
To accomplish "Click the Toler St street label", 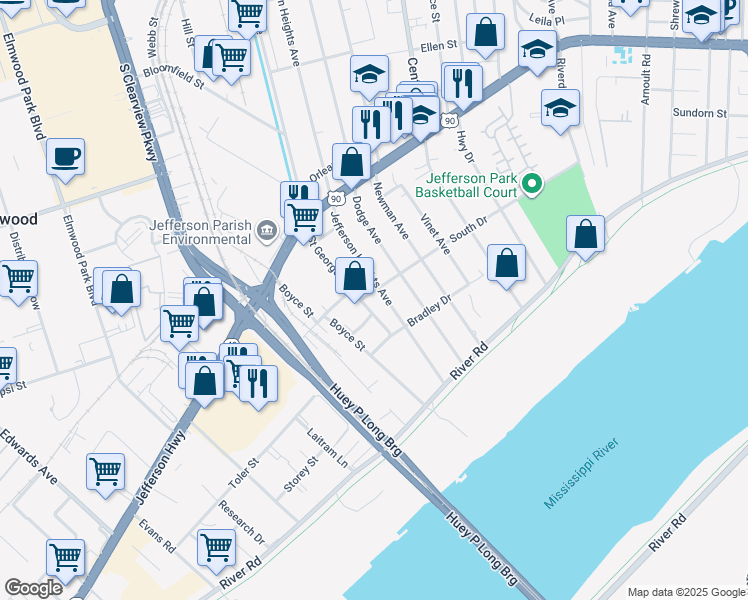I will coord(243,473).
